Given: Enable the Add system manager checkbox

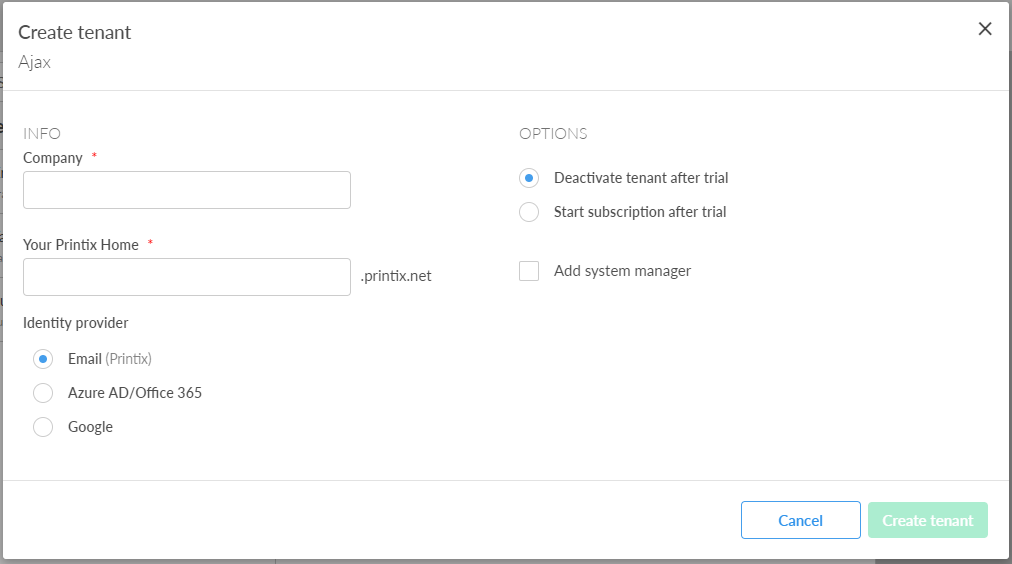Looking at the screenshot, I should click(x=529, y=271).
